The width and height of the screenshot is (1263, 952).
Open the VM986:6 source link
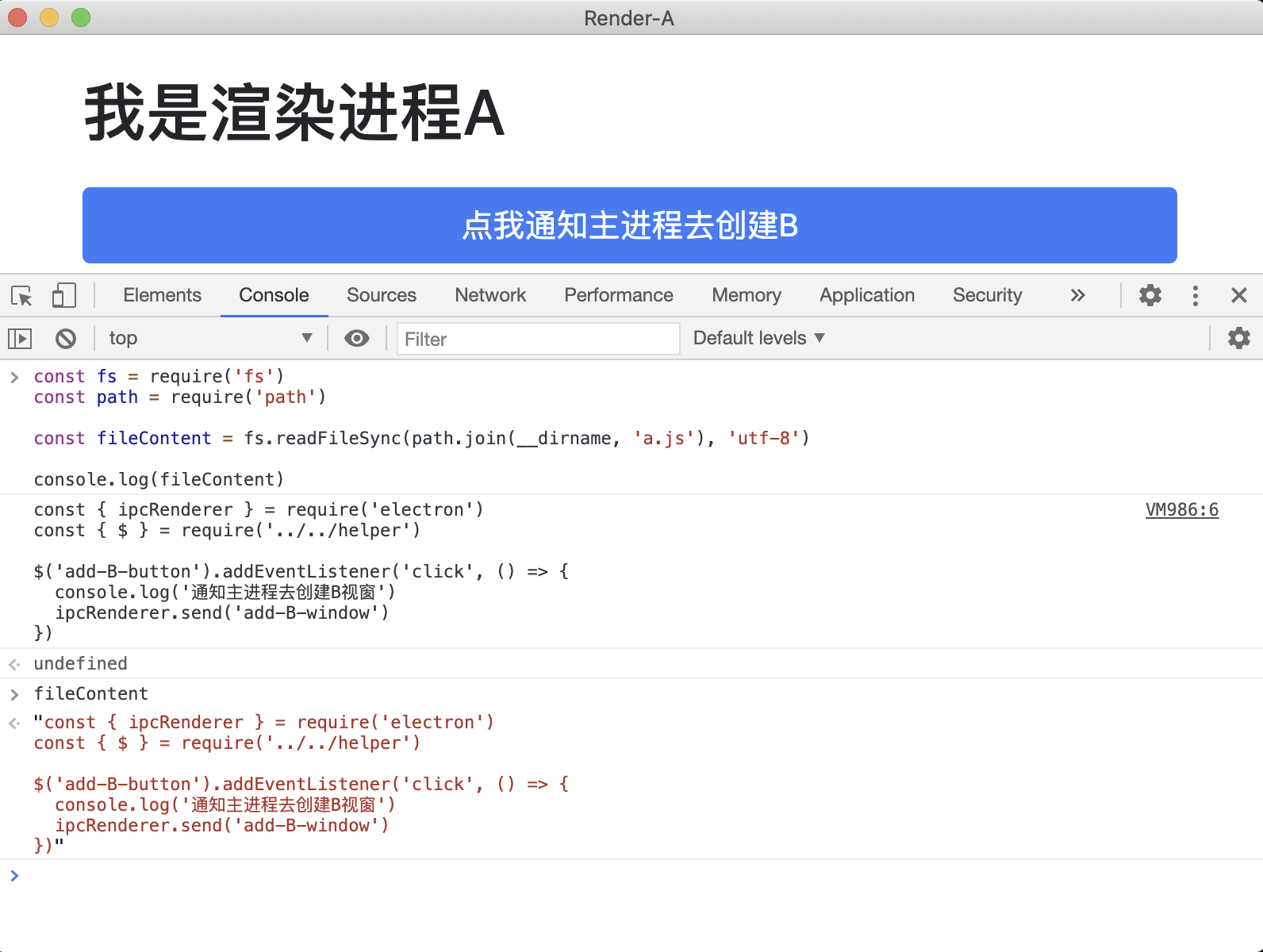pyautogui.click(x=1182, y=510)
